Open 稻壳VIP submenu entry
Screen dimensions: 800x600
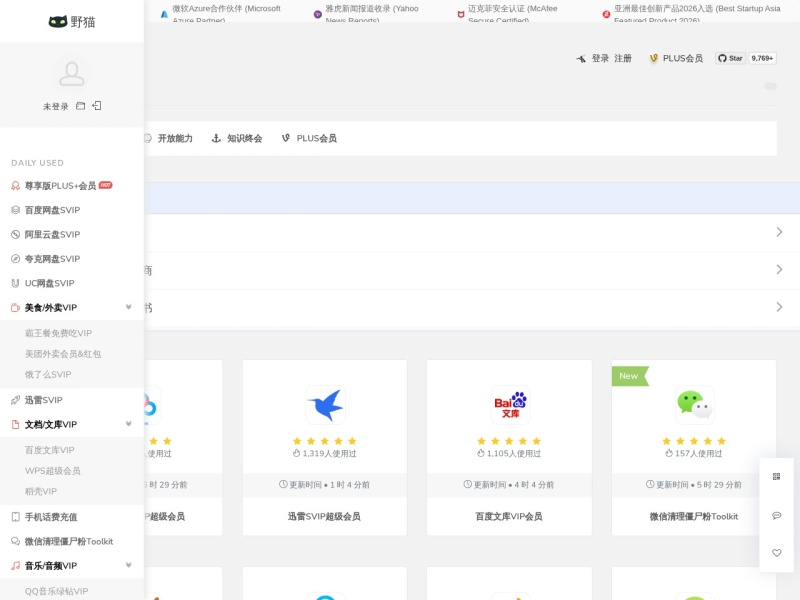[41, 491]
